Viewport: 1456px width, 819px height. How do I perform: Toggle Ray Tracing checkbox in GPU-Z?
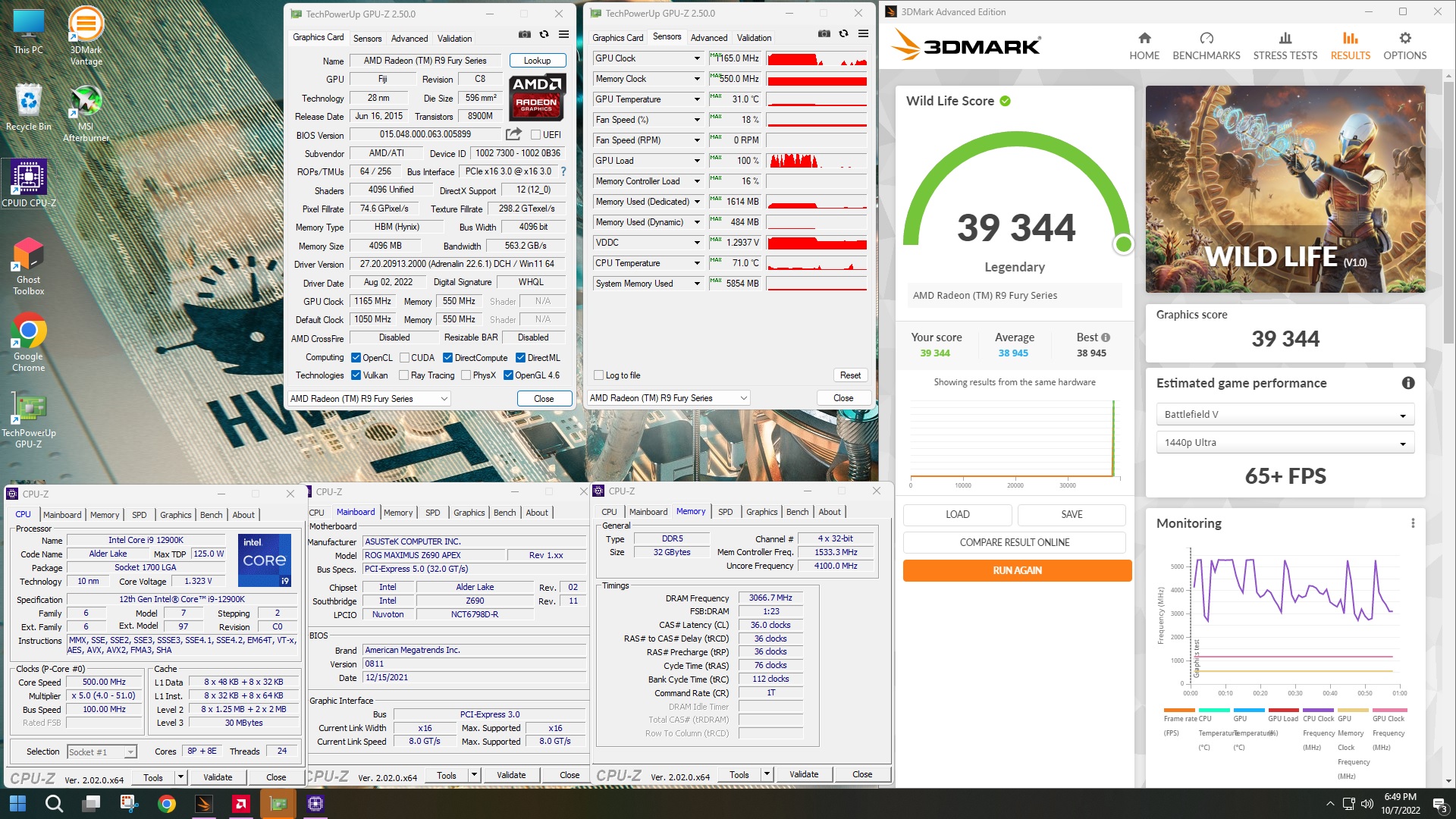[403, 375]
